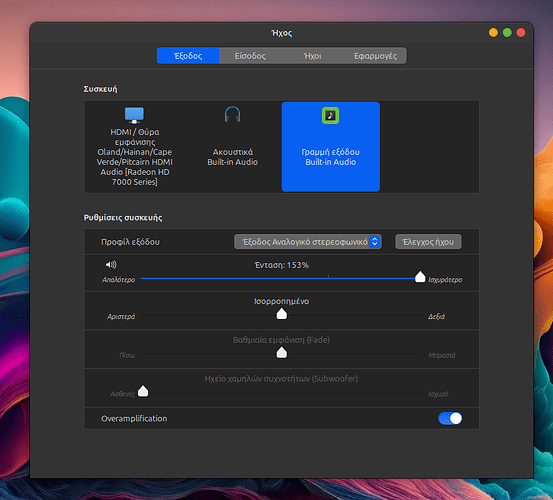Switch to the Είσοδος tab
Screen dimensions: 553x500
click(x=250, y=56)
